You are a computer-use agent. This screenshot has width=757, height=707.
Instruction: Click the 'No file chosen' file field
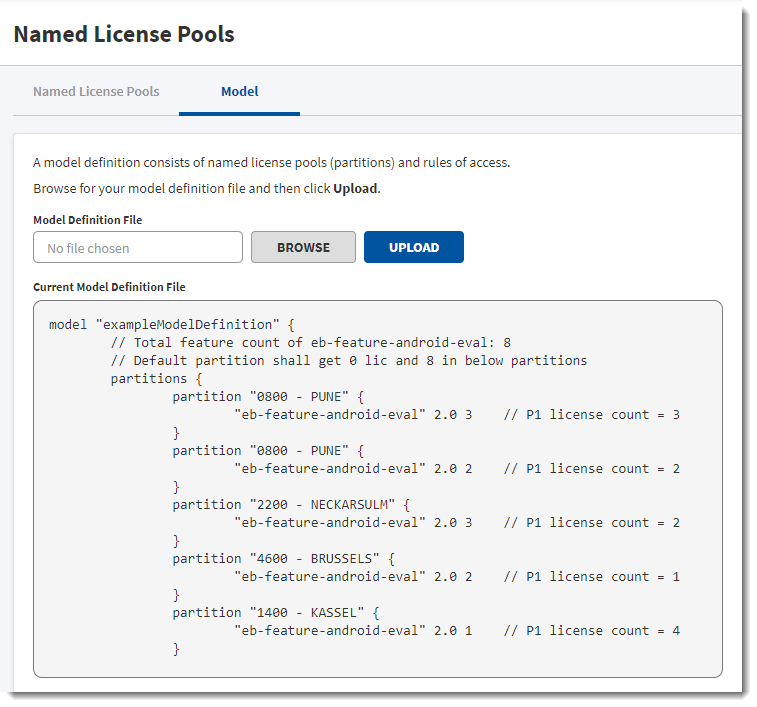(138, 247)
